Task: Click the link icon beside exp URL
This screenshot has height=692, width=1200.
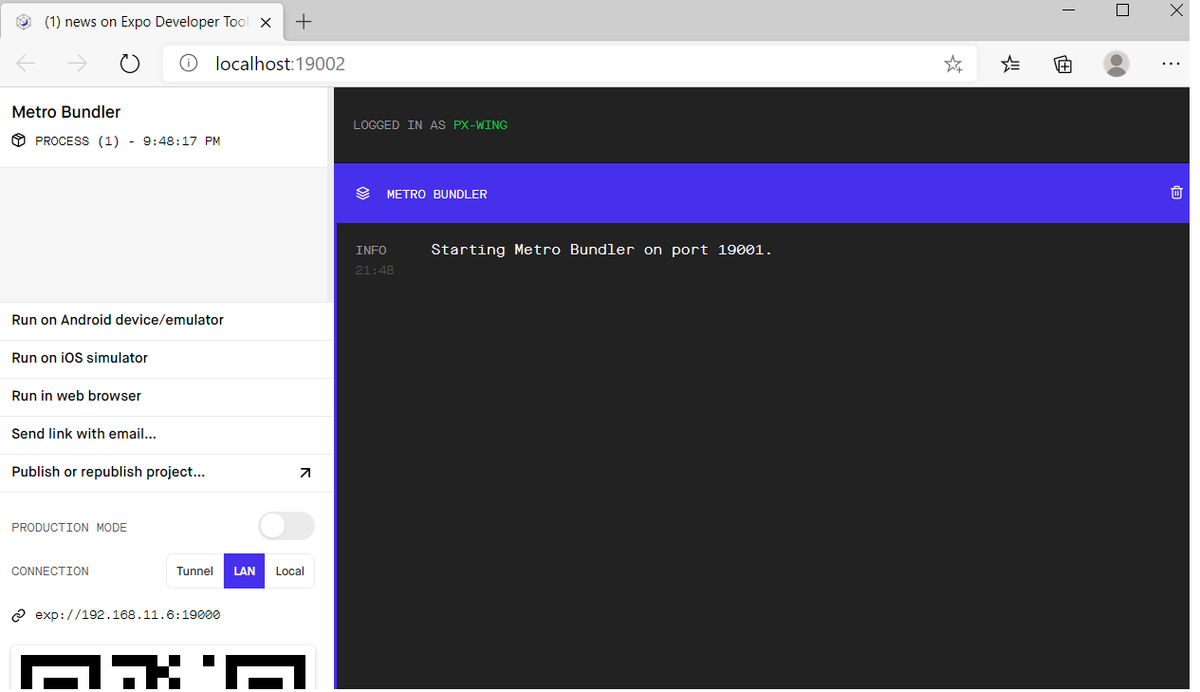Action: pos(19,615)
